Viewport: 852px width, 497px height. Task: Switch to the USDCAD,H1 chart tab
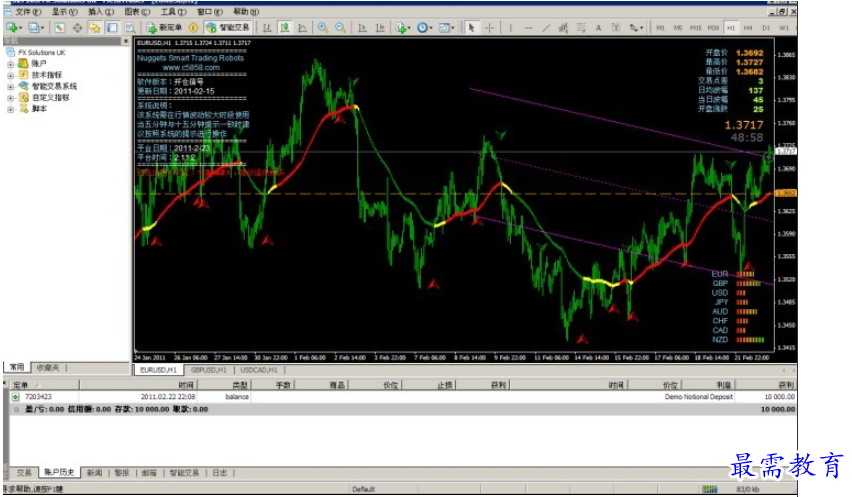click(x=259, y=370)
